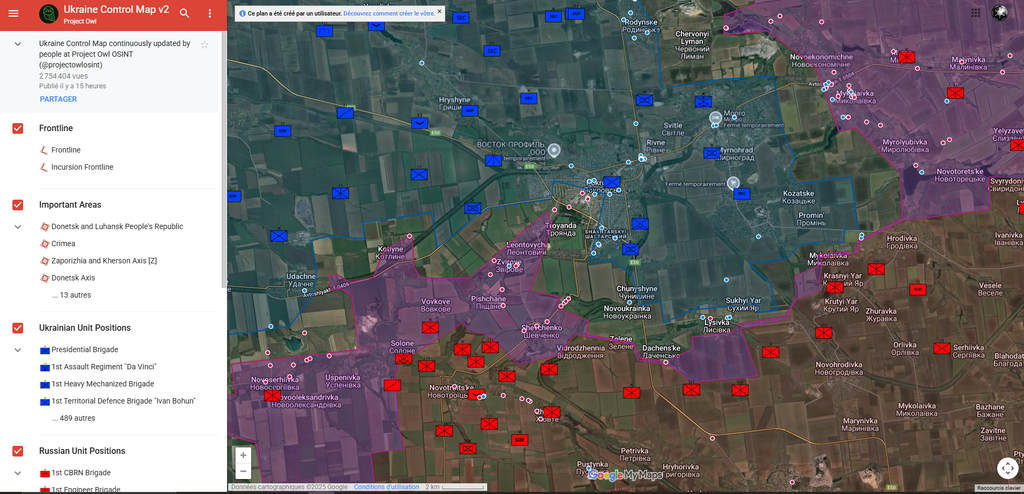This screenshot has width=1024, height=494.
Task: Click the Novohrodivka town label
Action: point(839,368)
